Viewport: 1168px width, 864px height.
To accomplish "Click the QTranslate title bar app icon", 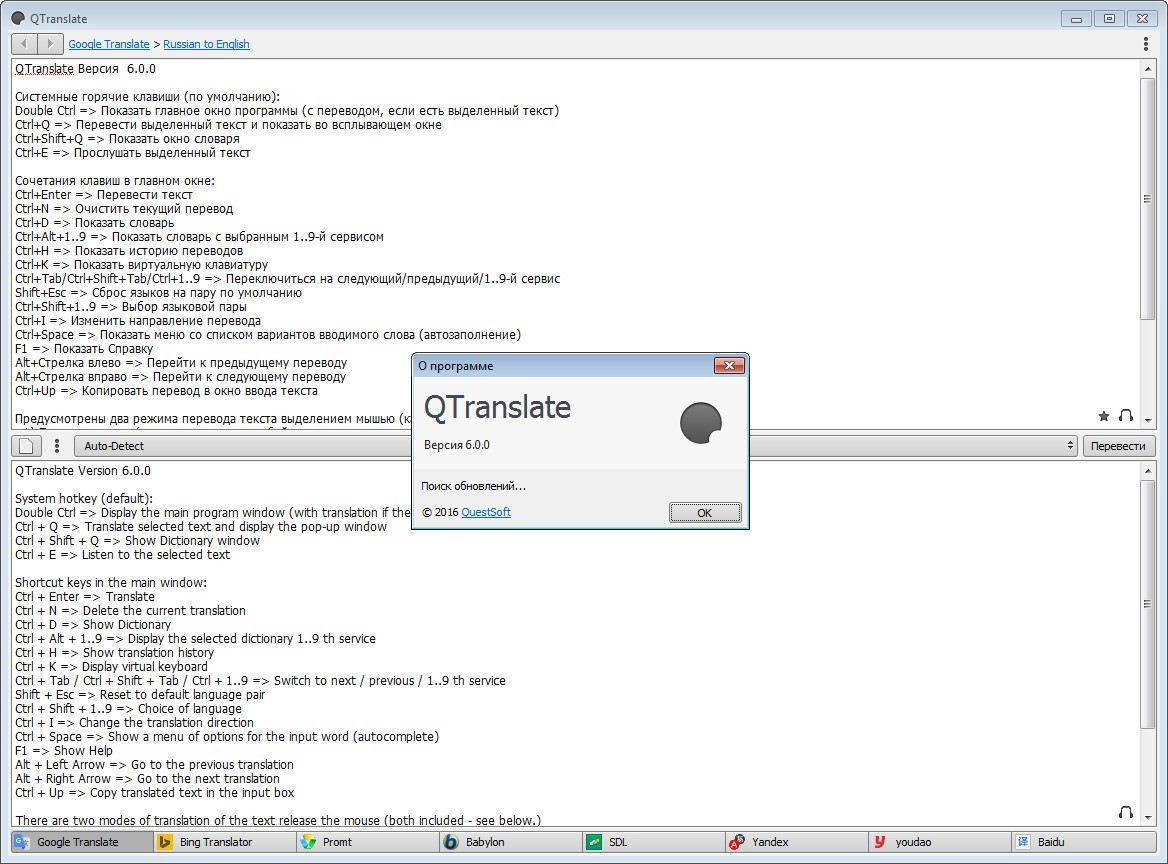I will click(x=18, y=18).
